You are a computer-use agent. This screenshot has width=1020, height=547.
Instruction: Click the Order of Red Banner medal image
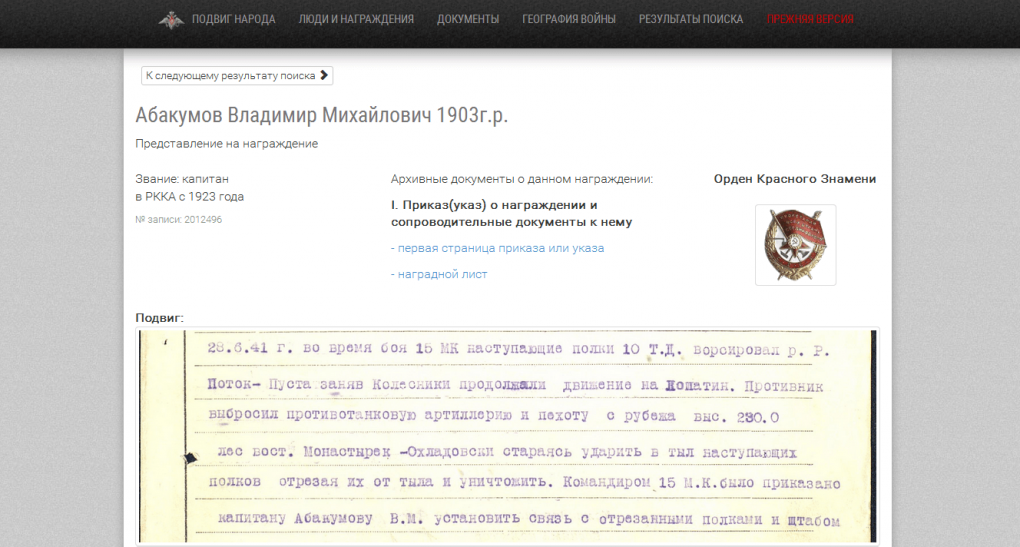tap(795, 245)
